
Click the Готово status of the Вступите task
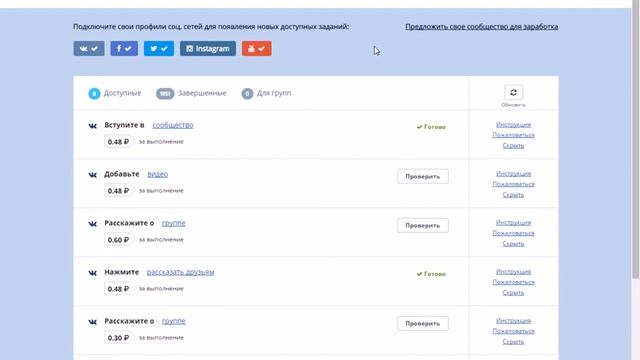431,127
